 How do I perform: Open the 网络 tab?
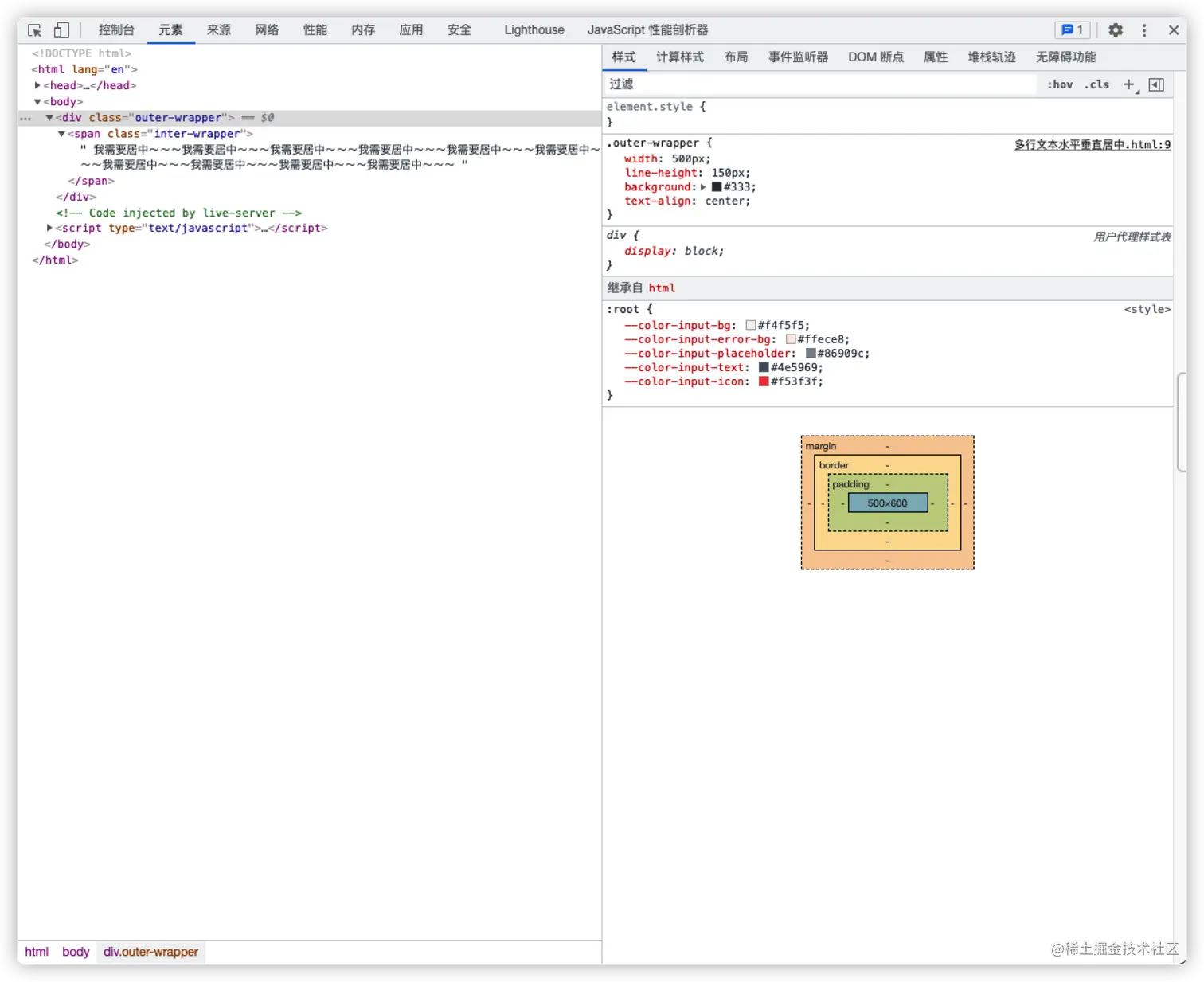[x=267, y=30]
